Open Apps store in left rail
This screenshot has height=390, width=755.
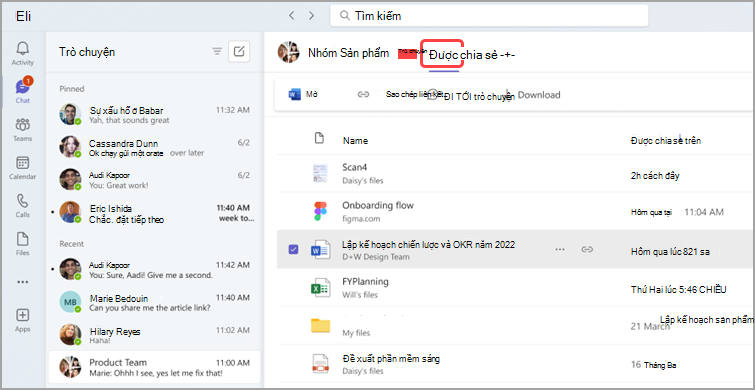[x=23, y=320]
